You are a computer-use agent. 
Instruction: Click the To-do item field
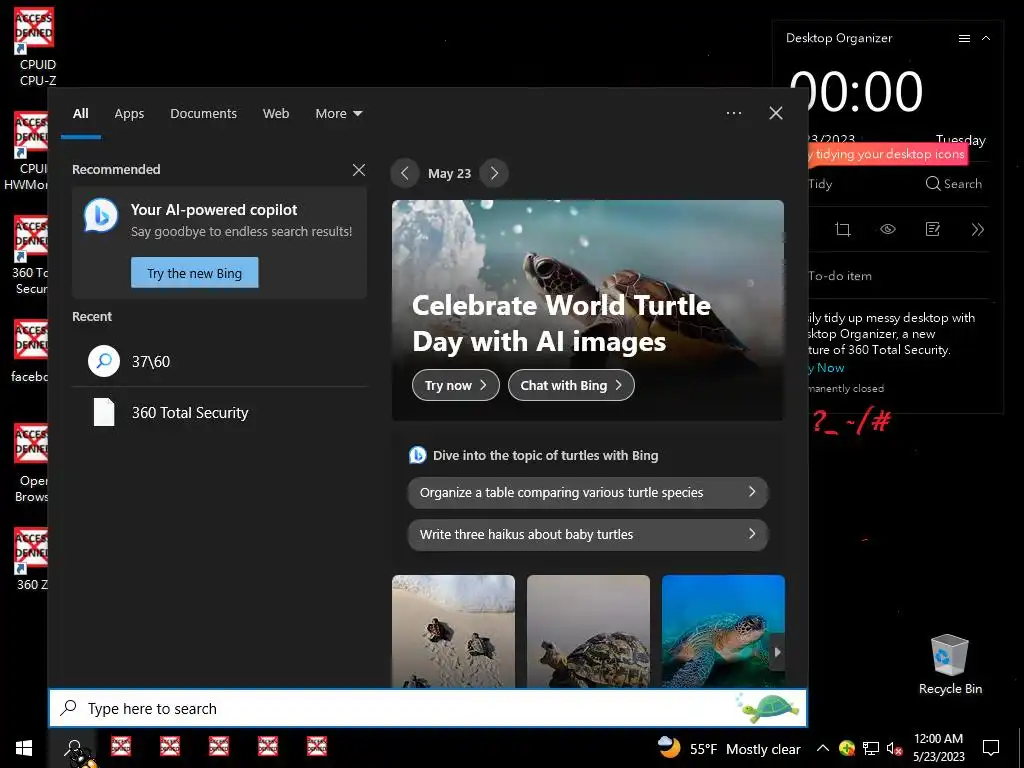[898, 276]
